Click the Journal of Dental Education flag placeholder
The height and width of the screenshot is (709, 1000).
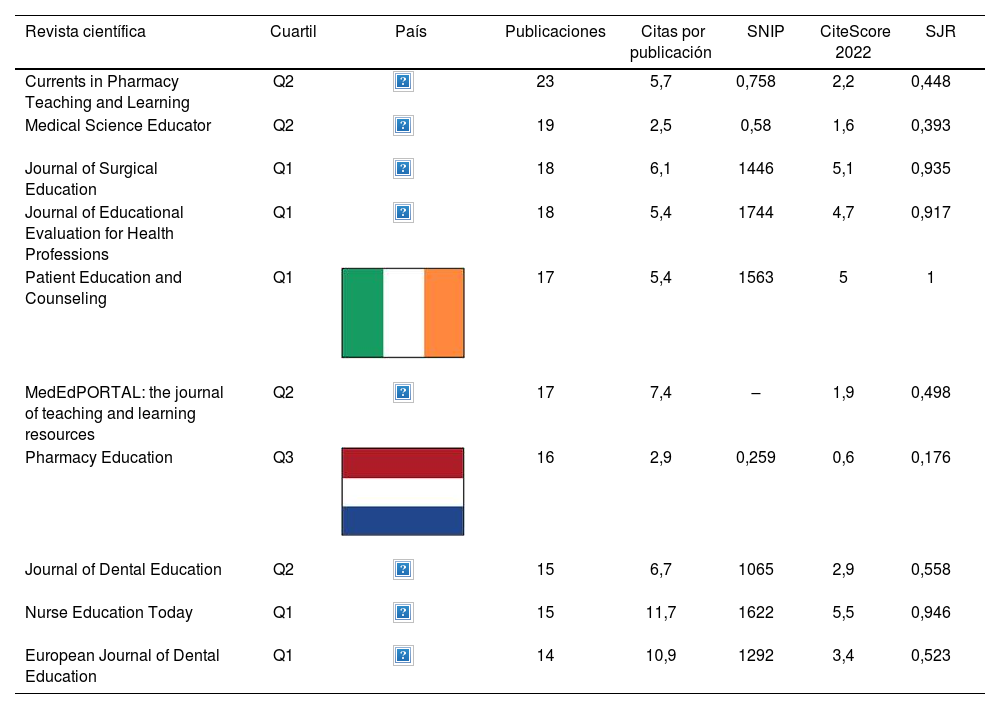point(403,569)
